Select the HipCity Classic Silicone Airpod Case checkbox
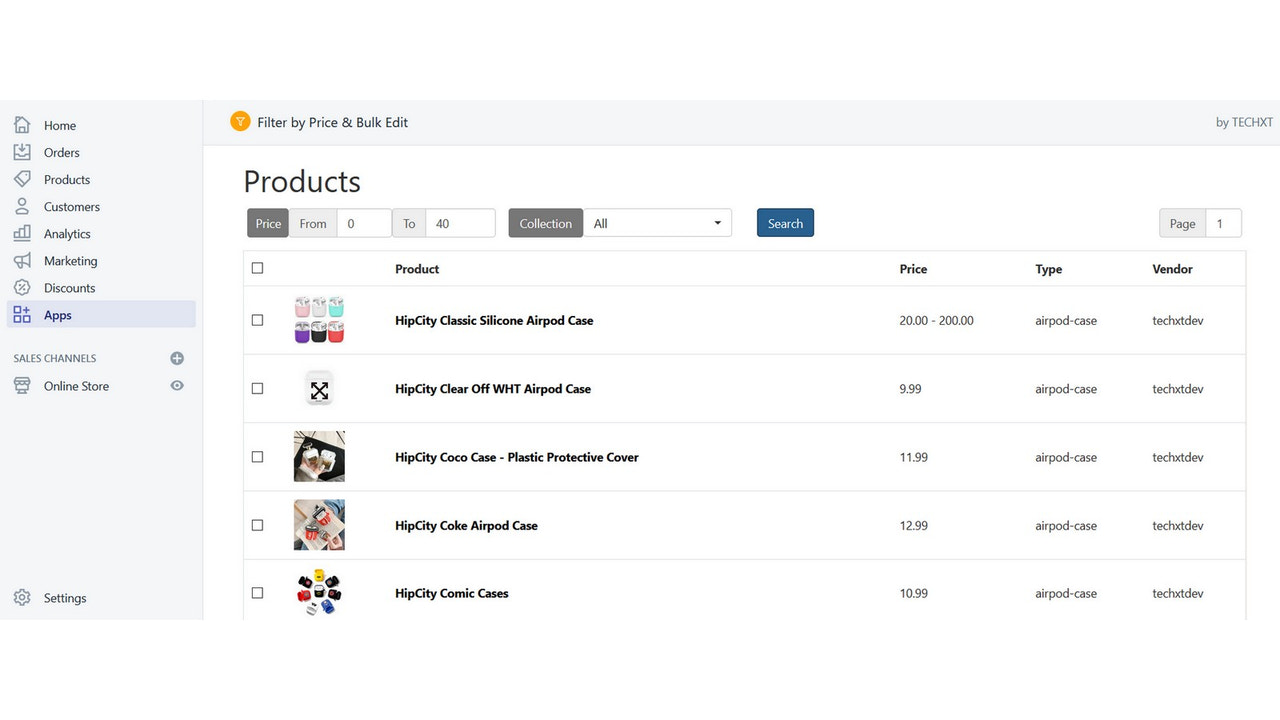1280x720 pixels. pyautogui.click(x=257, y=320)
